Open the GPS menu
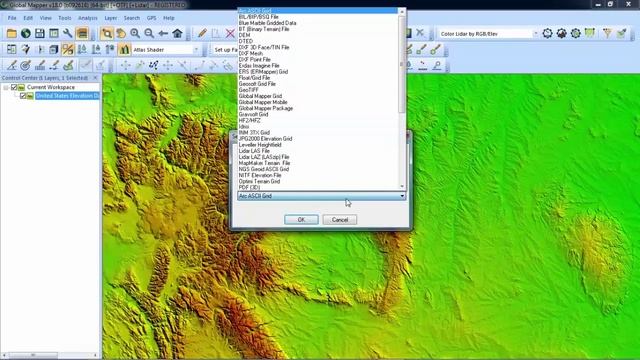640x360 pixels. tap(151, 18)
